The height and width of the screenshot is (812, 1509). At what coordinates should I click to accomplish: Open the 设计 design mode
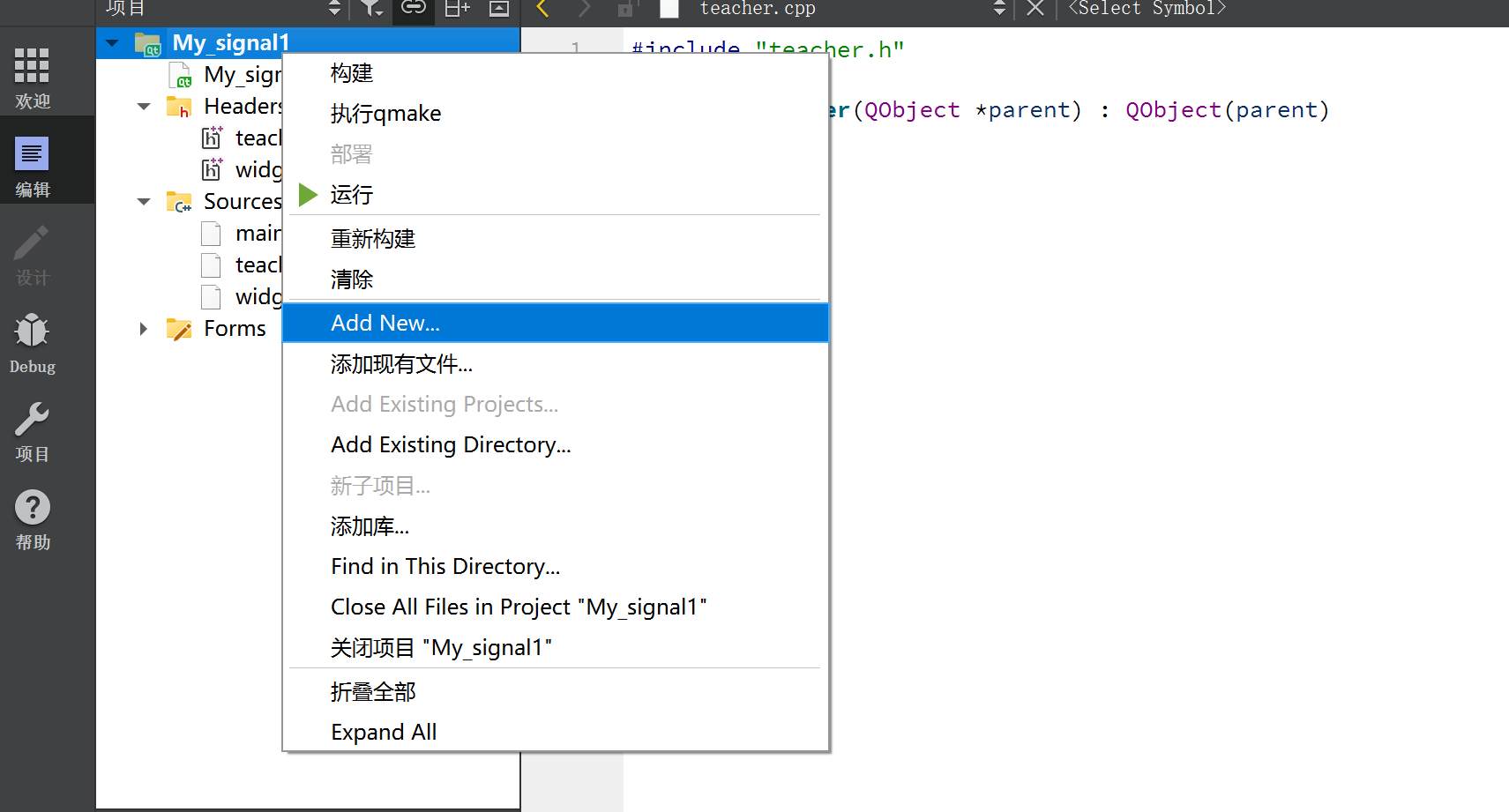click(x=33, y=255)
